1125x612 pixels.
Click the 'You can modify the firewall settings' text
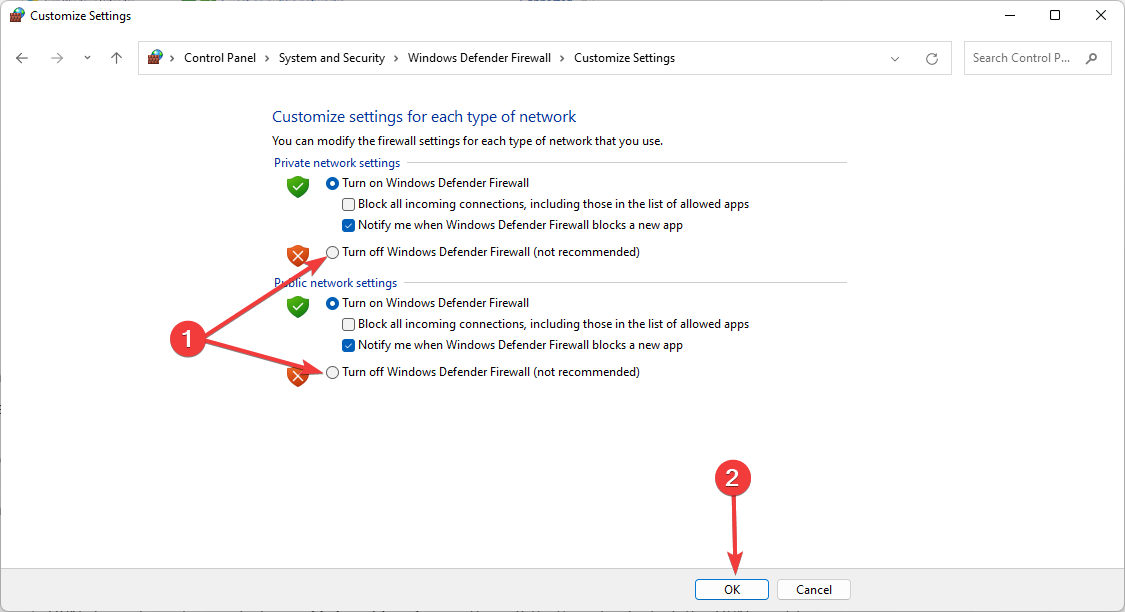tap(467, 141)
